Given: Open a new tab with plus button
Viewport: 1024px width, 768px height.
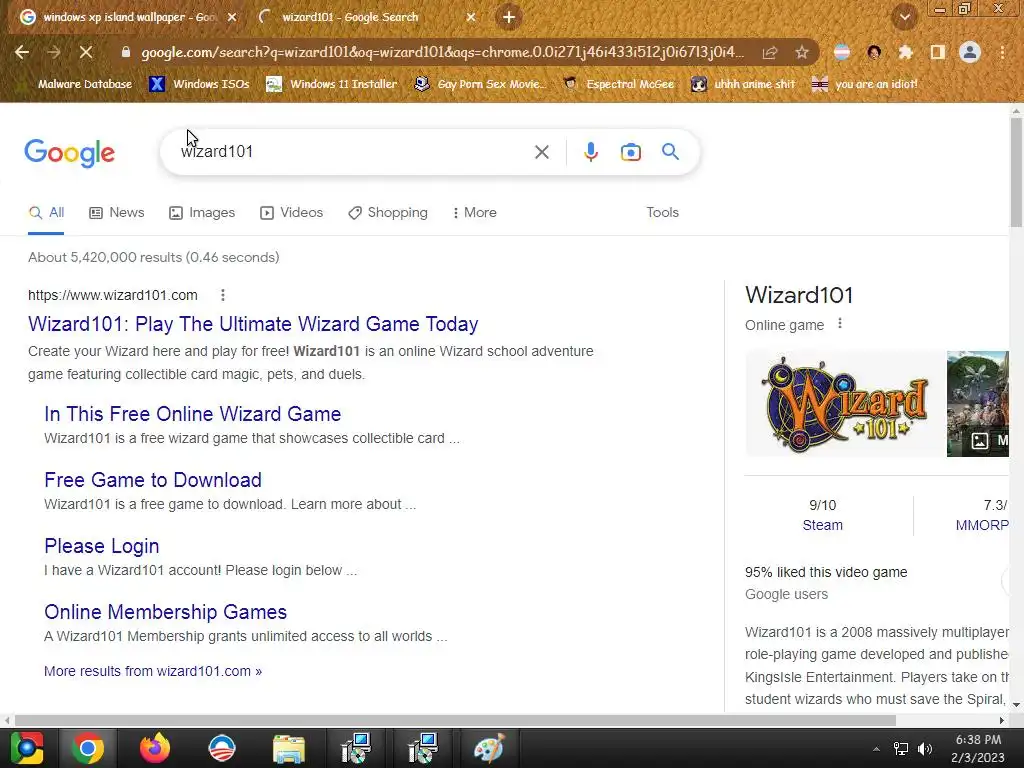Looking at the screenshot, I should point(509,18).
